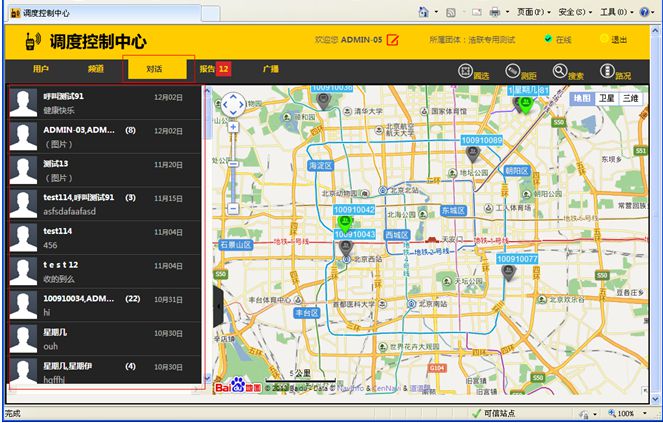
Task: Click the map zoom-out minus button
Action: [x=233, y=208]
